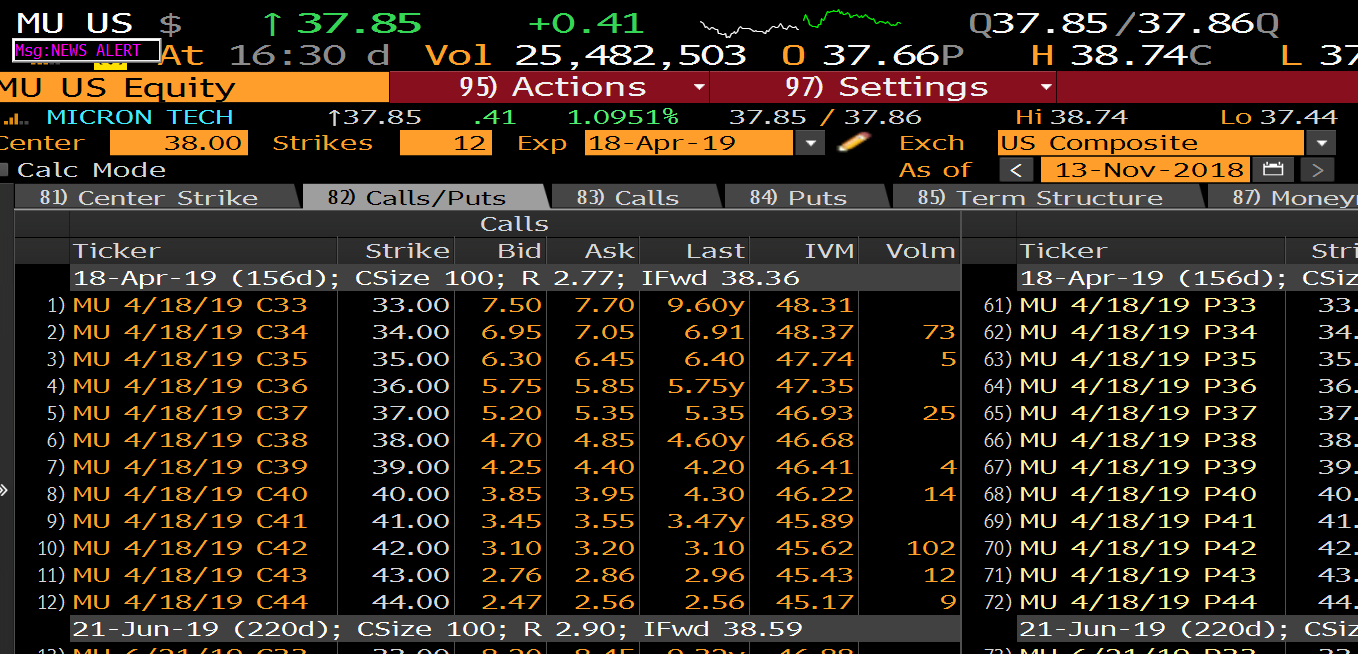Open put option MU 4/18/19 P40
1358x654 pixels.
pyautogui.click(x=1138, y=493)
